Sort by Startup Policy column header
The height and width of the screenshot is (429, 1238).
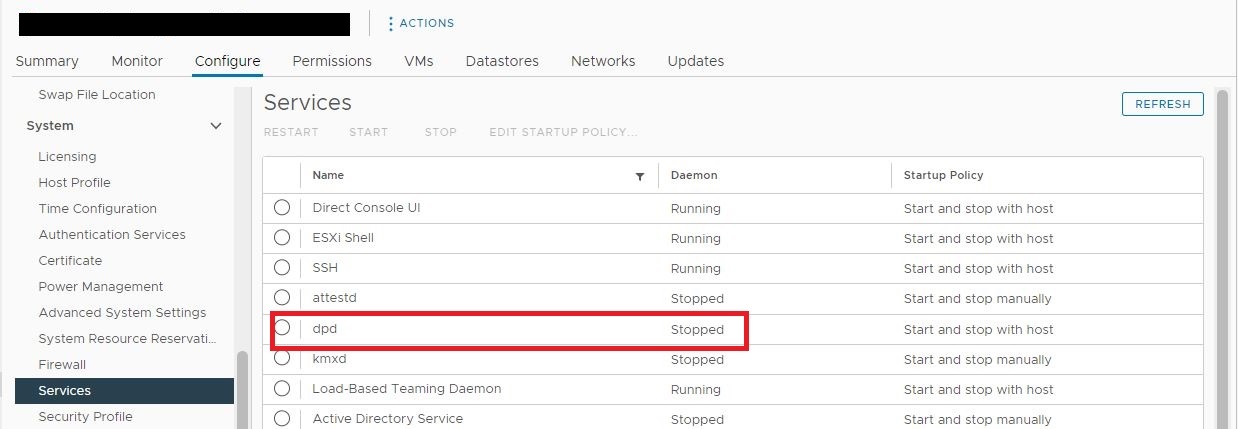[943, 175]
